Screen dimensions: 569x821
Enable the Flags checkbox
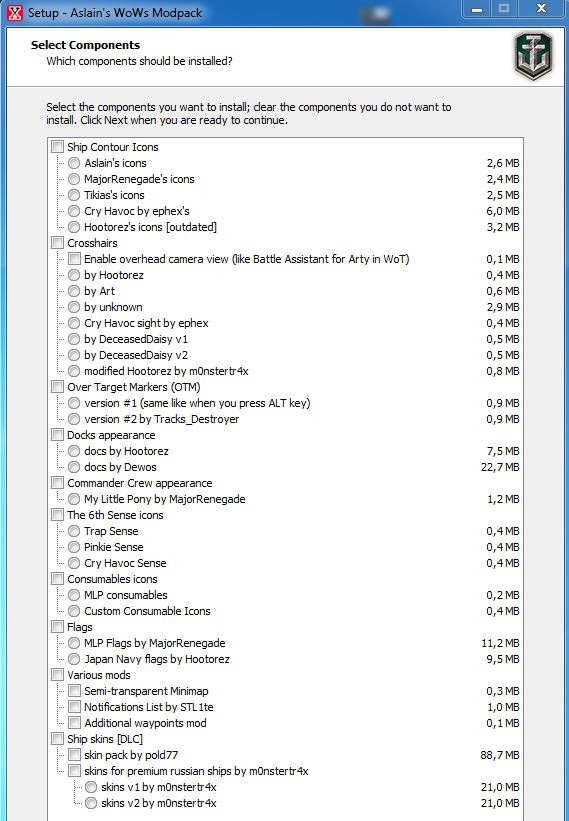coord(58,627)
